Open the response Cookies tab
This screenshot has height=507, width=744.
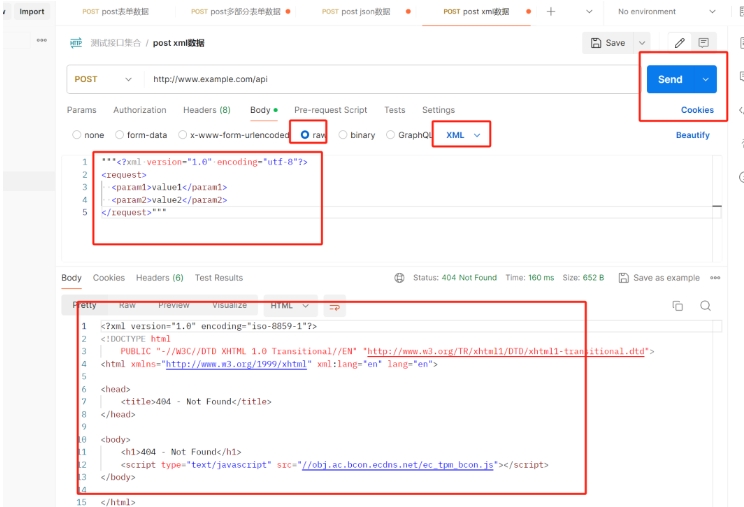pos(109,278)
